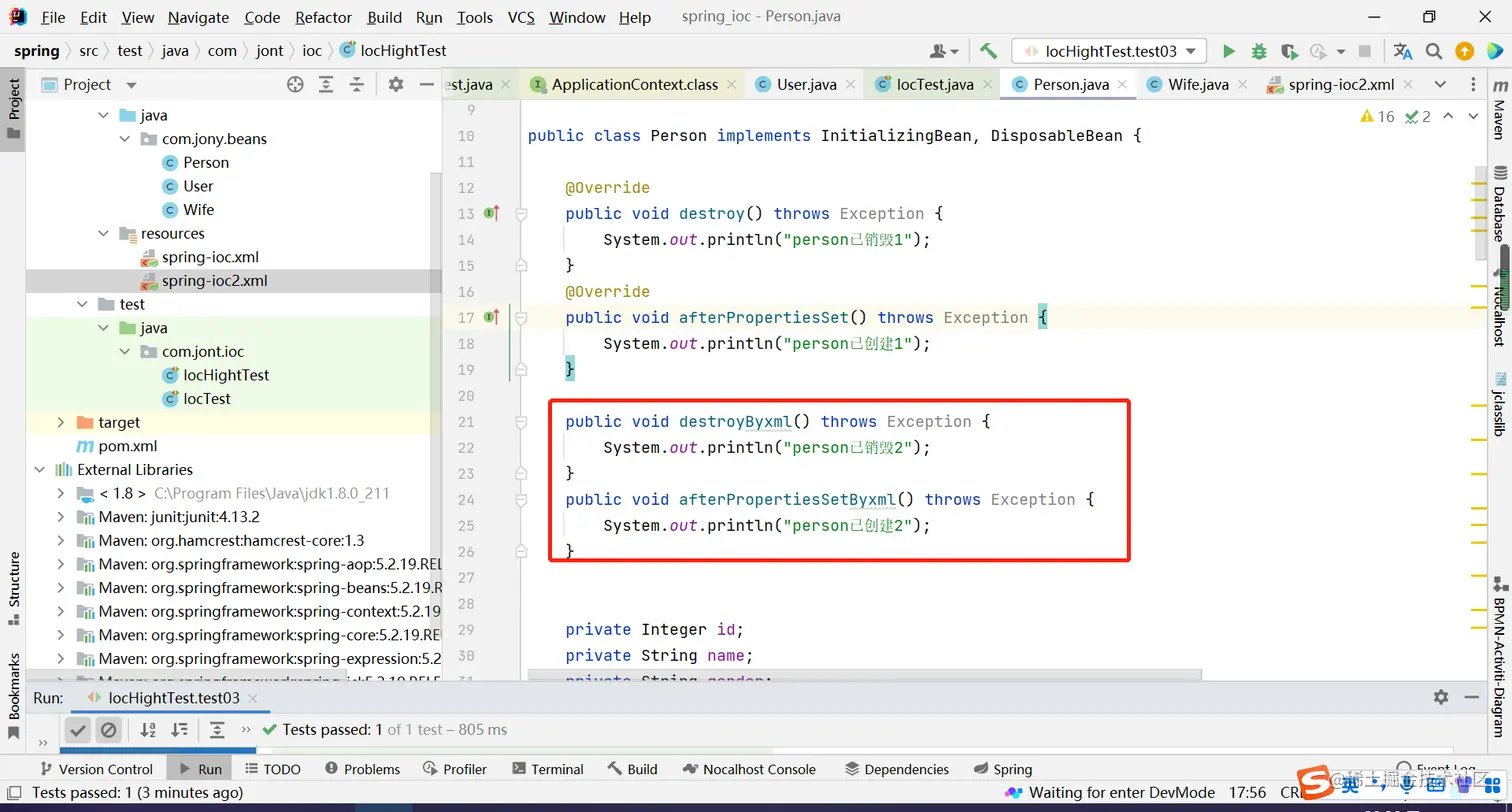Screen dimensions: 1512x812
Task: Open the user account dropdown
Action: 944,51
